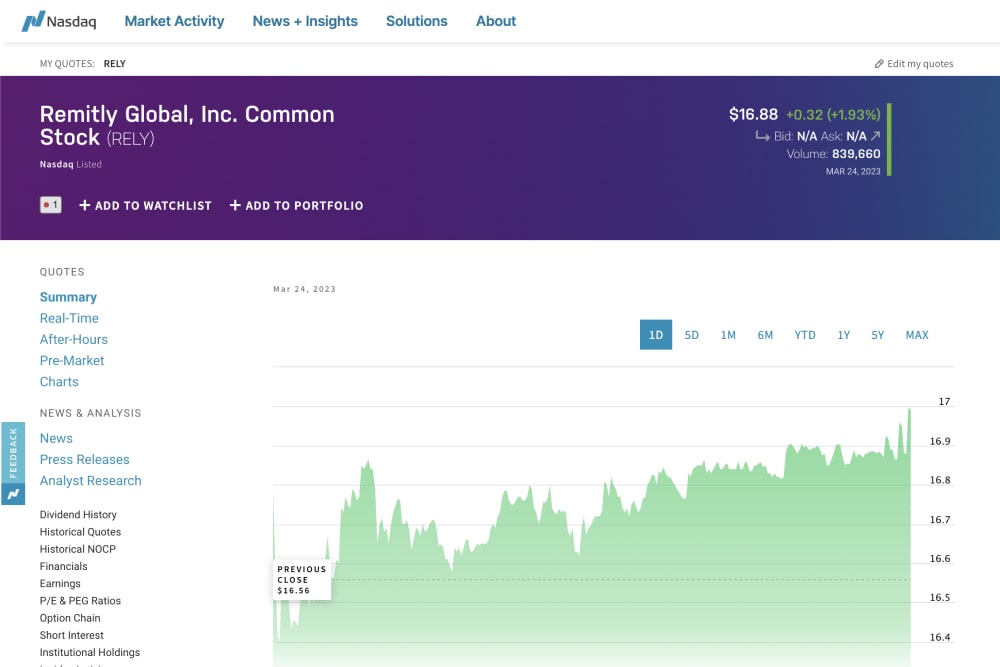
Task: Open Earnings page
Action: tap(60, 583)
